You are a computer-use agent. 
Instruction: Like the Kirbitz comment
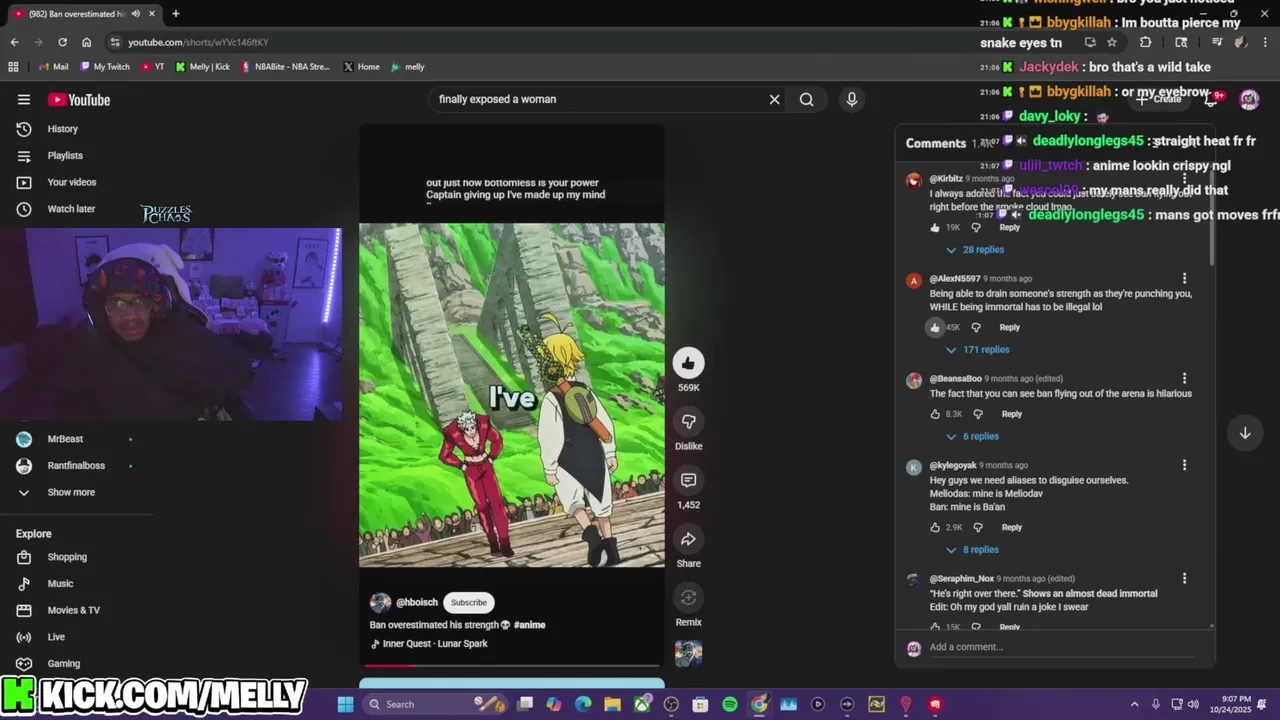point(935,228)
